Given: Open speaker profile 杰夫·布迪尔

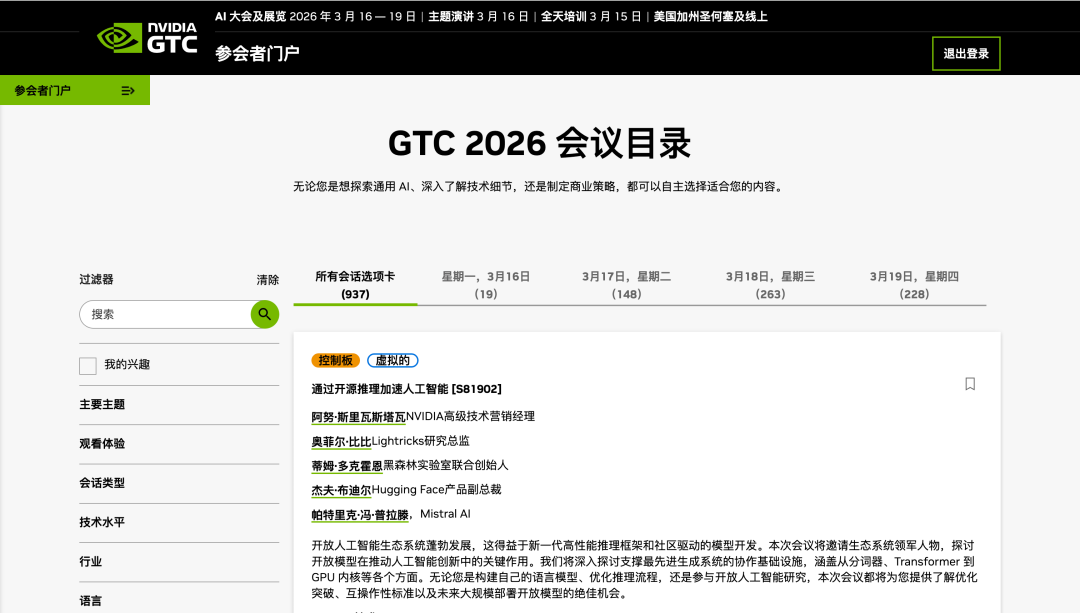Looking at the screenshot, I should pyautogui.click(x=340, y=488).
